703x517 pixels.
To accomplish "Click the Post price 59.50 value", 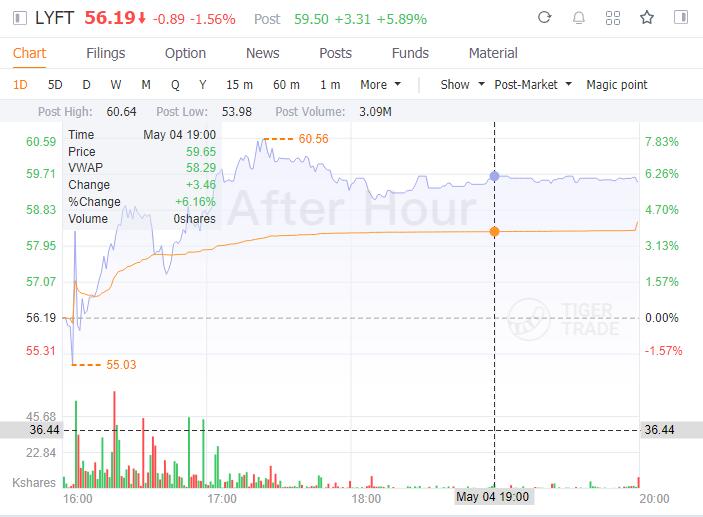I will (311, 19).
